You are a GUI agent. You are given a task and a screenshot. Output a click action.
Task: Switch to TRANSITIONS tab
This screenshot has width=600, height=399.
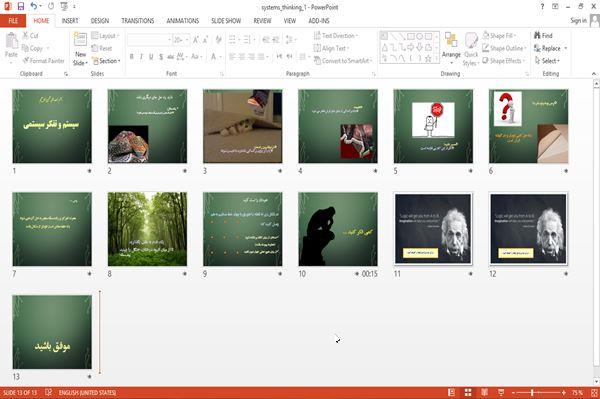[x=138, y=21]
